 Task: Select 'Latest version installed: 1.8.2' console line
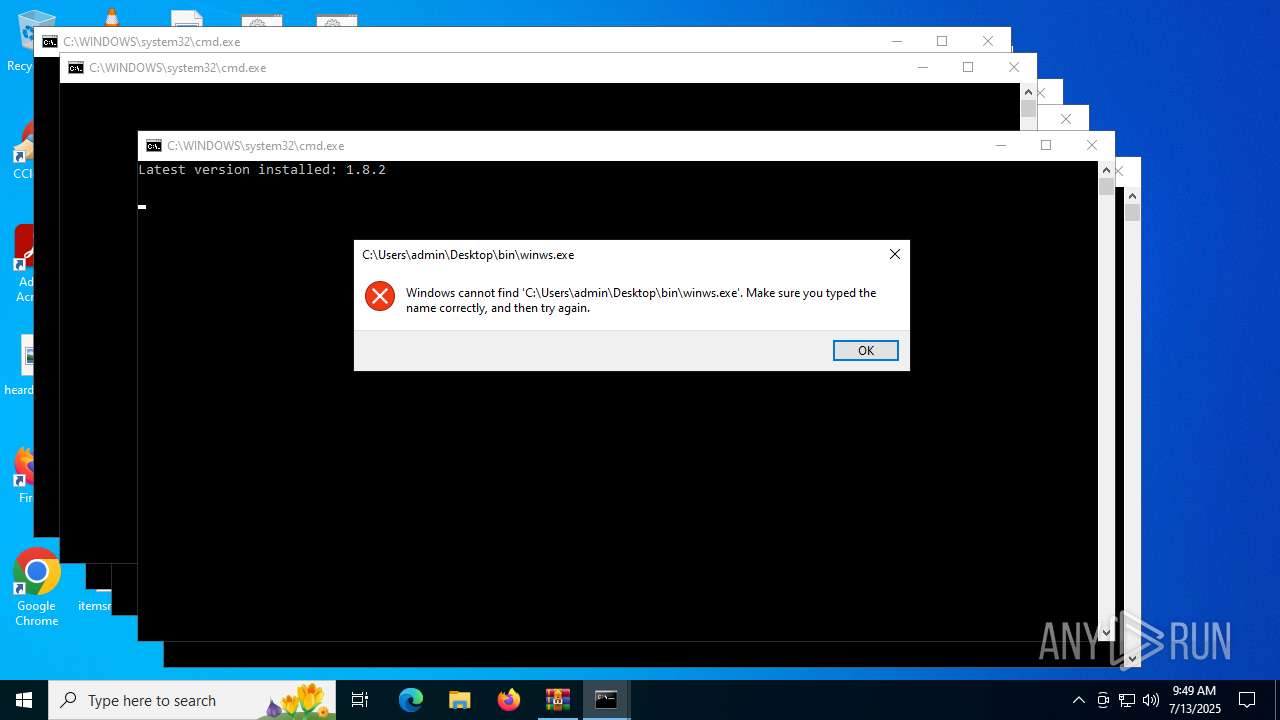tap(262, 170)
